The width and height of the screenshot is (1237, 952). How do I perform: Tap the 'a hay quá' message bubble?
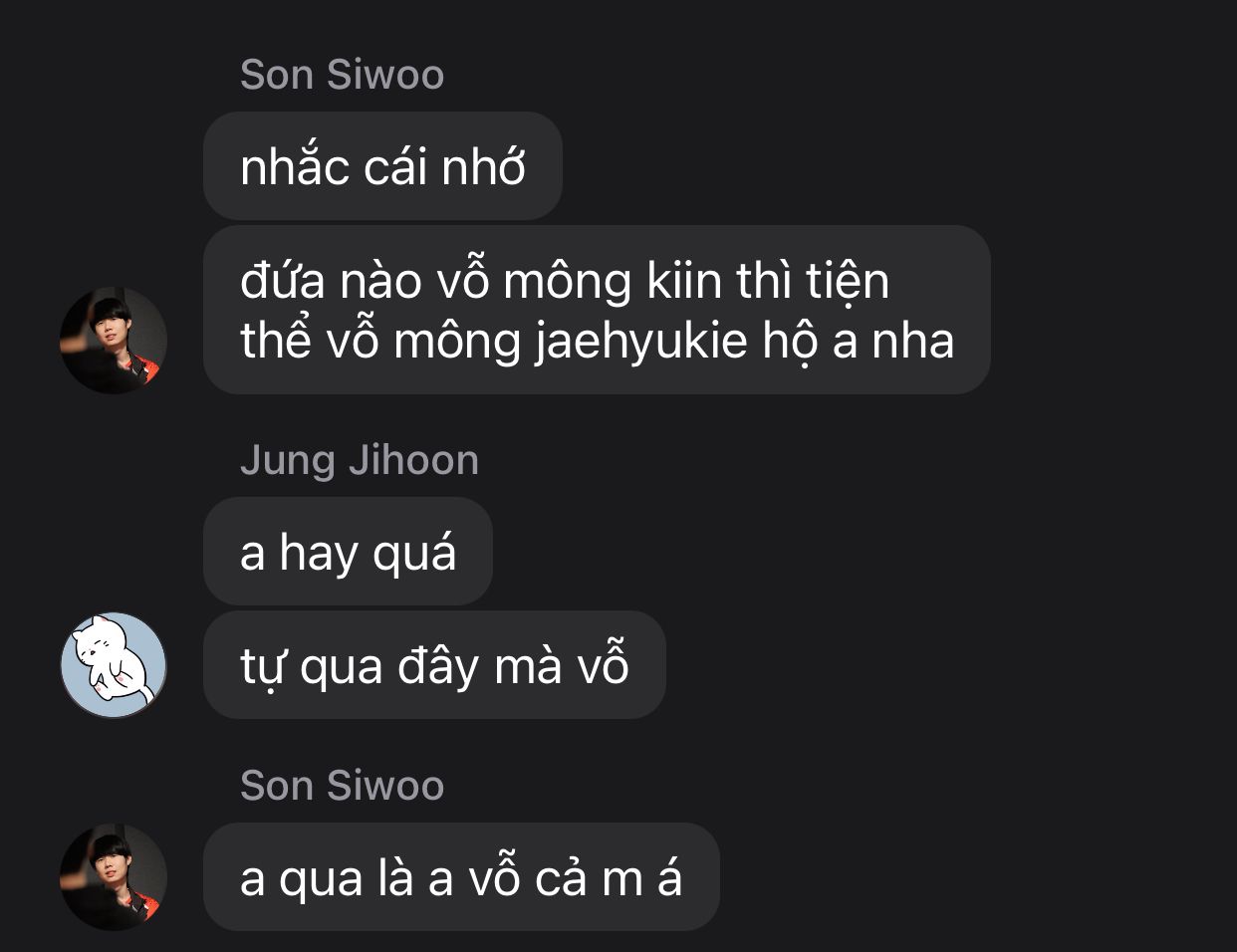(x=348, y=552)
